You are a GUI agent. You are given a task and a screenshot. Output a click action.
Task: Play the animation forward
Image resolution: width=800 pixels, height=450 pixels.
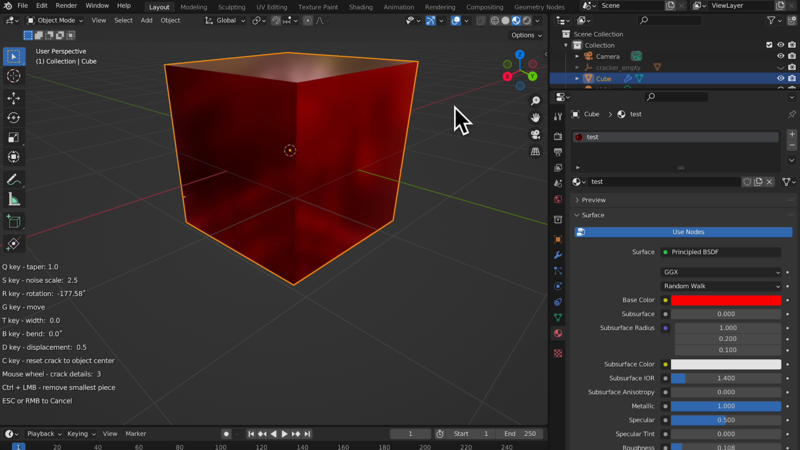point(285,434)
